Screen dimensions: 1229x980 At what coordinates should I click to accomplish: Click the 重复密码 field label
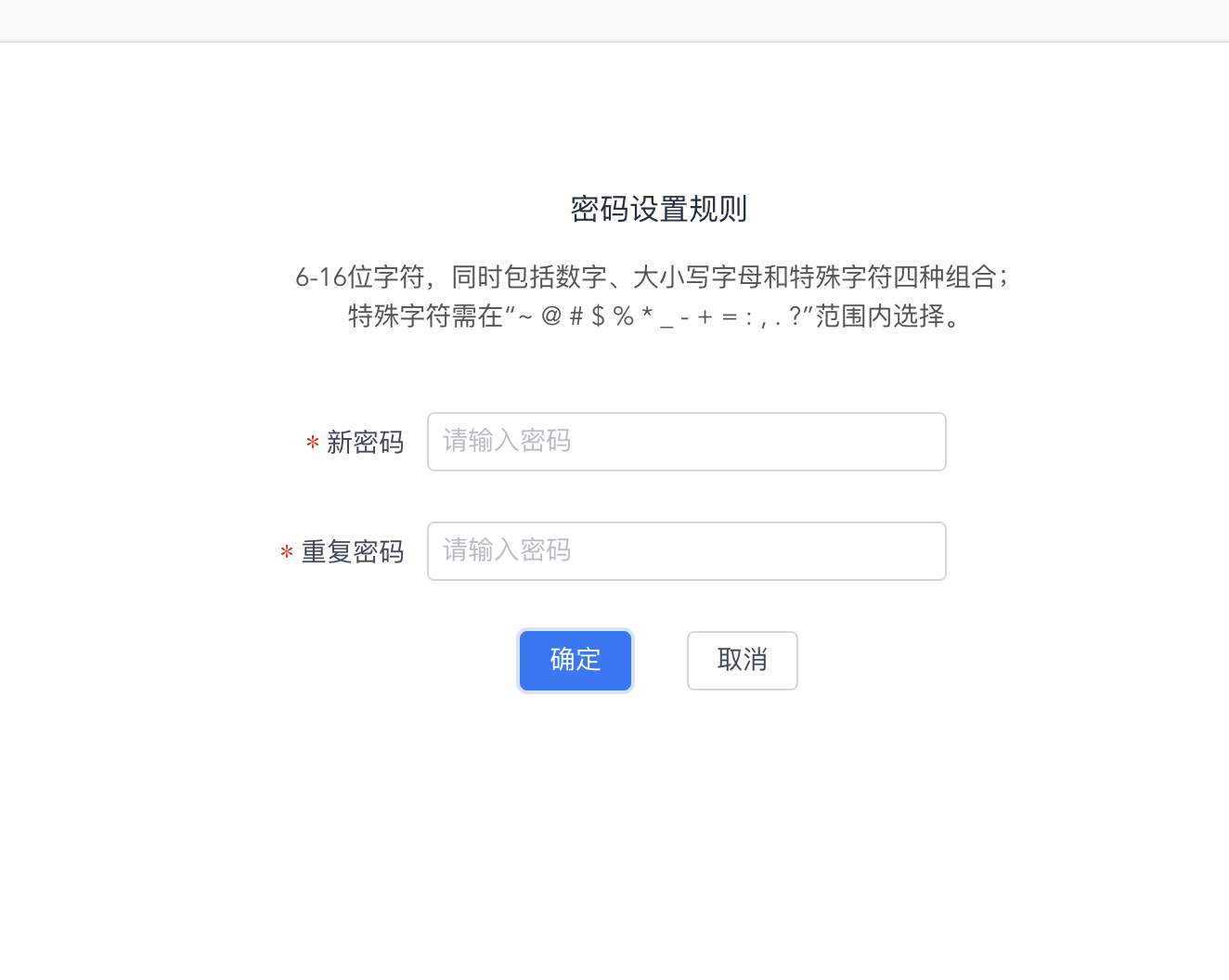click(352, 552)
